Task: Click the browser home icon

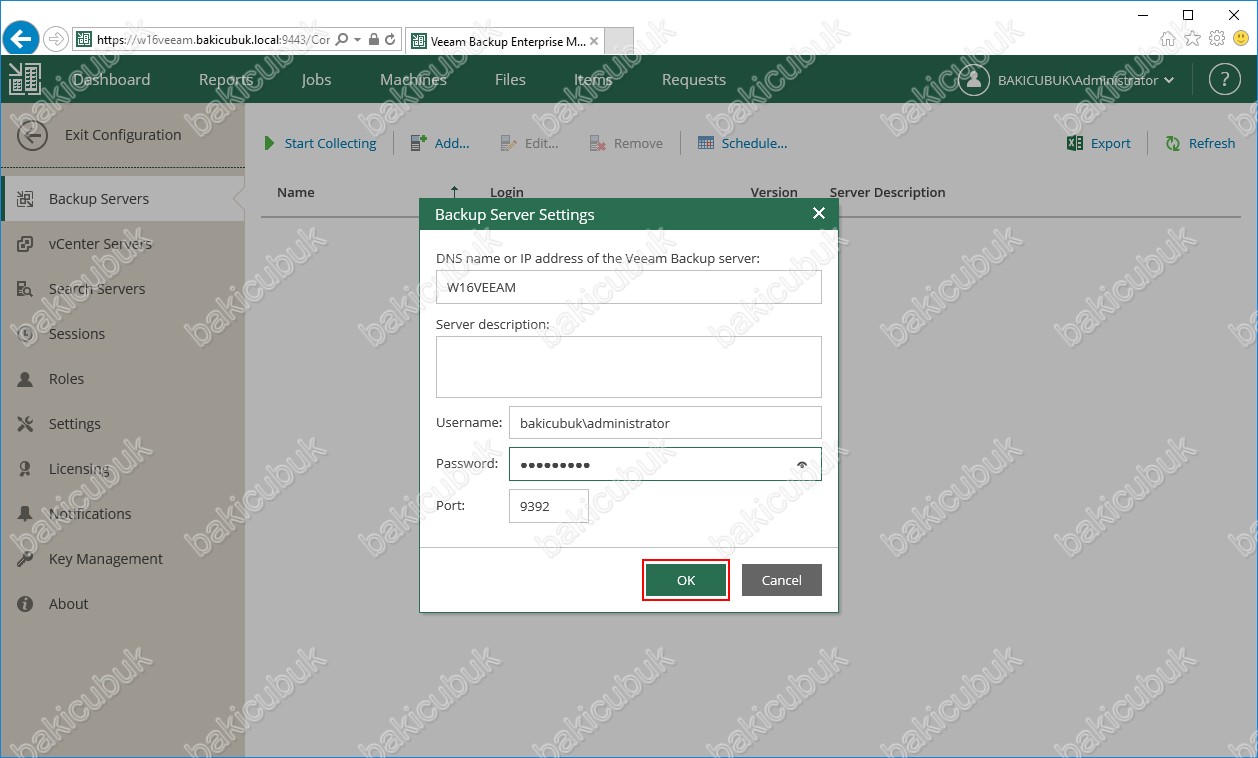Action: (1168, 39)
